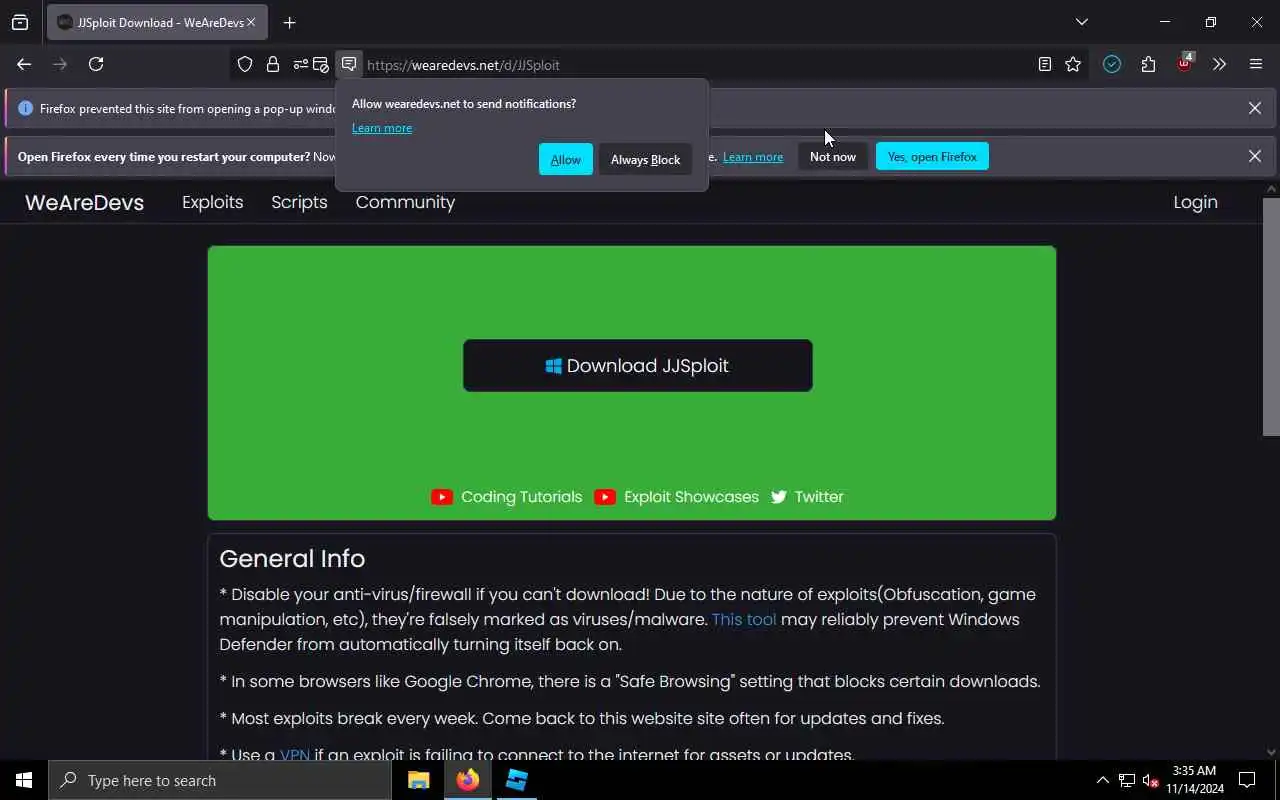Bookmark this page with the star icon
Viewport: 1280px width, 800px height.
pos(1073,64)
